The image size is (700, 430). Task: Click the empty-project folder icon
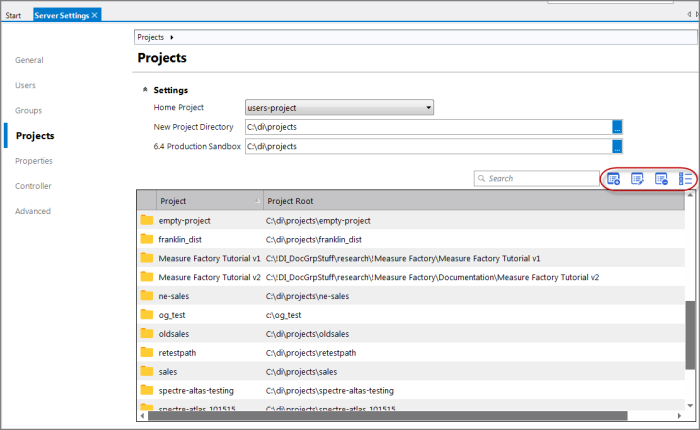[146, 220]
